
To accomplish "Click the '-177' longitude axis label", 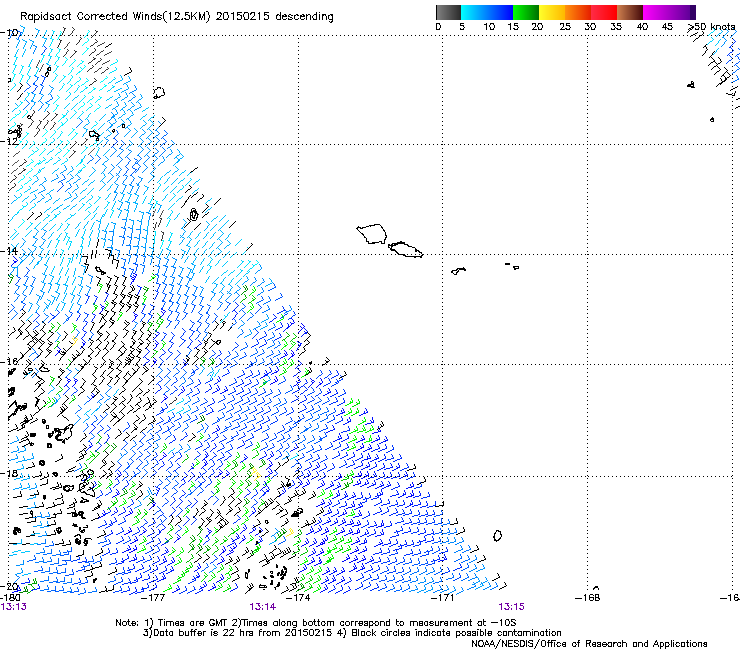I will (x=153, y=598).
